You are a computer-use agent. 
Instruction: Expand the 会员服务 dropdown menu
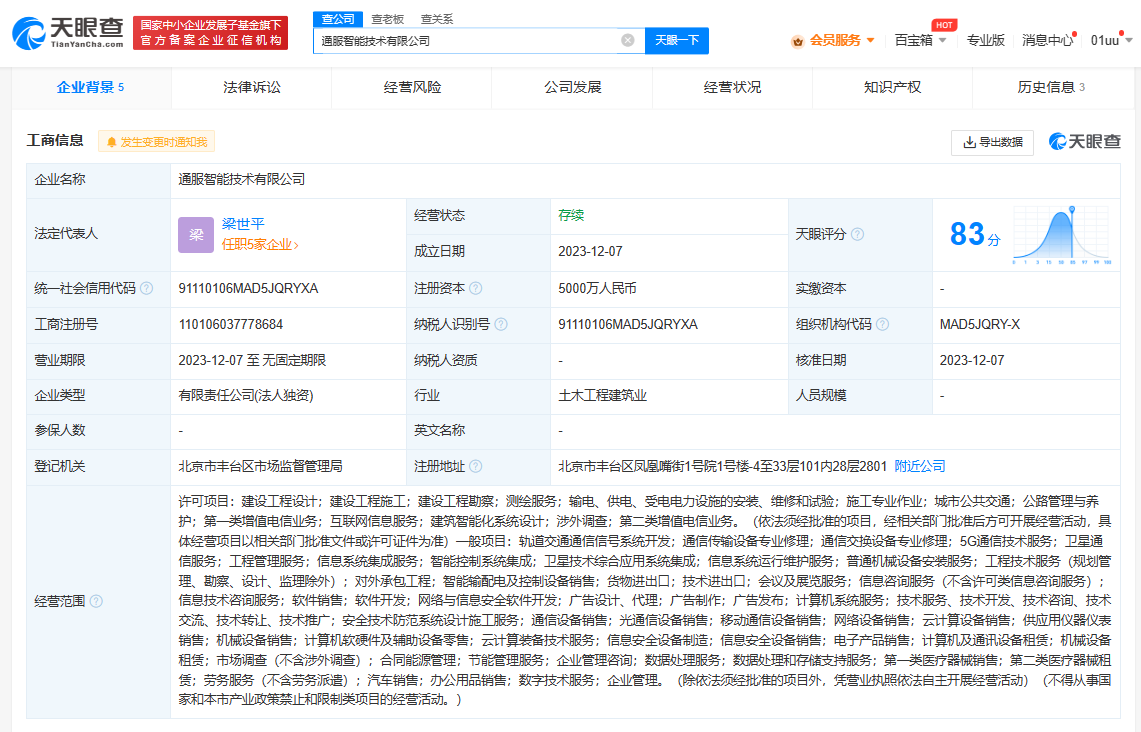tap(833, 40)
